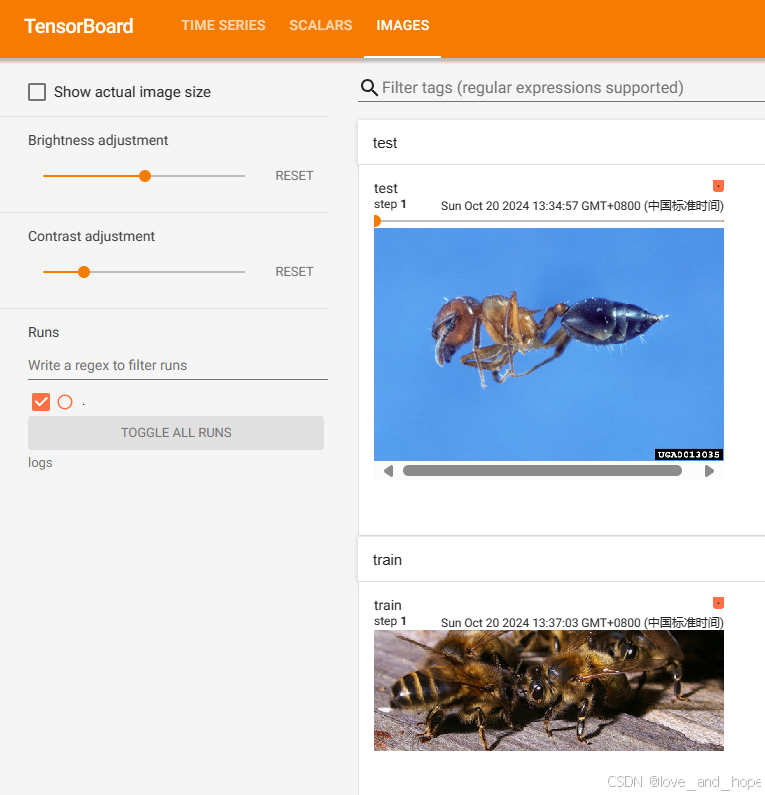This screenshot has width=765, height=795.
Task: Collapse the train tag group header
Action: coord(561,560)
